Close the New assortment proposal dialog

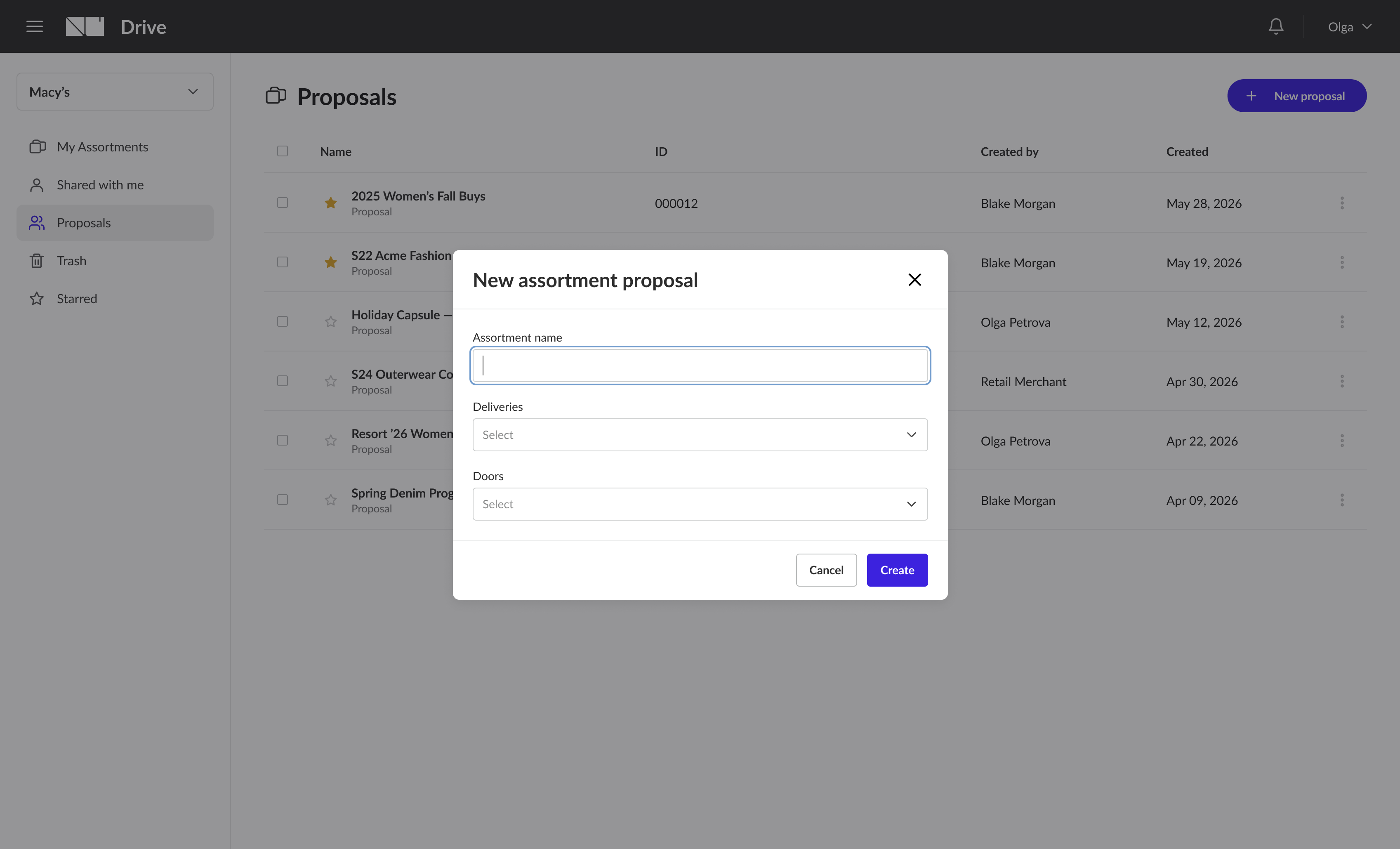coord(914,280)
